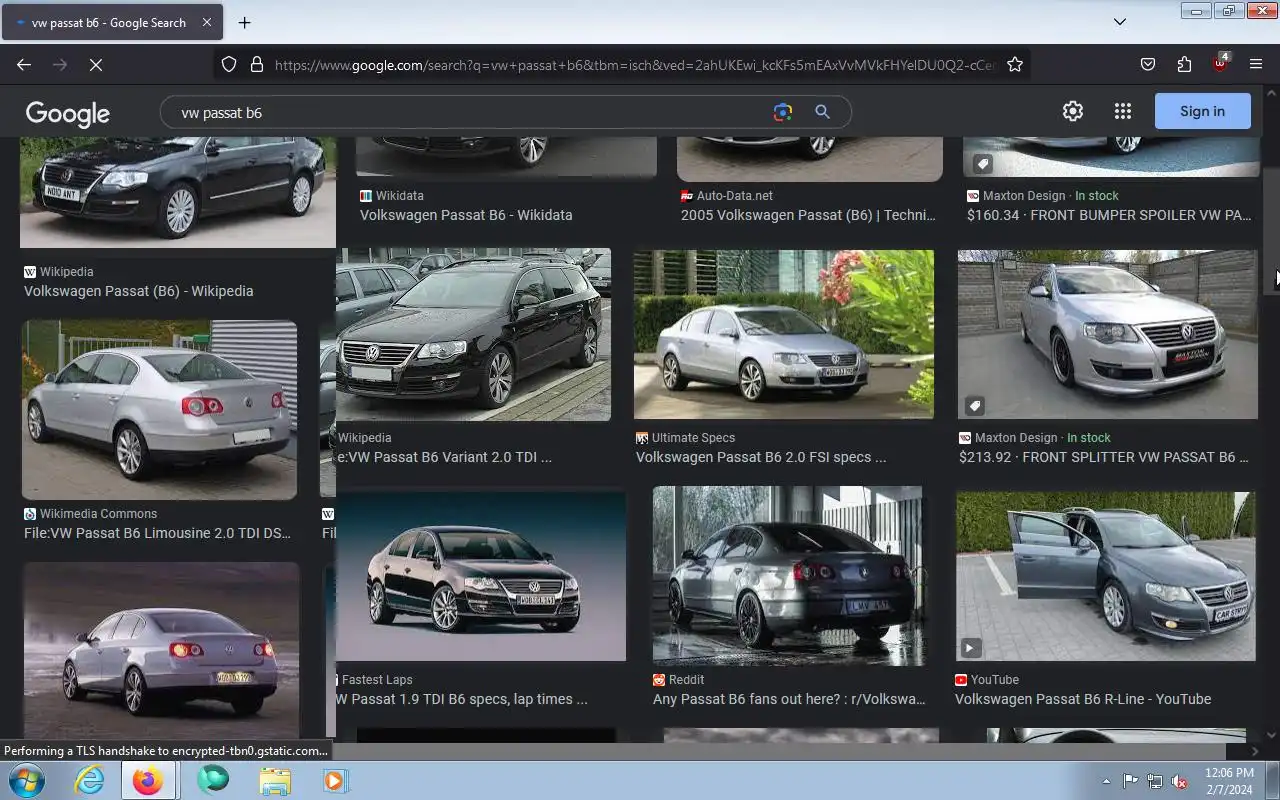Open Volkswagen Passat B6 2.0 FSI specs link
The width and height of the screenshot is (1280, 800).
(761, 457)
